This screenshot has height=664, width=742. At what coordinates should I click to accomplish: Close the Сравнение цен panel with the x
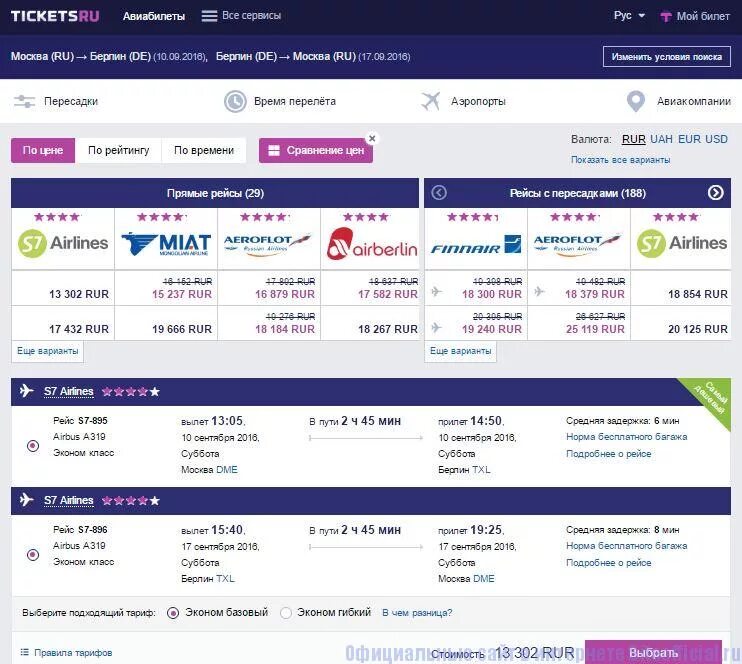pyautogui.click(x=372, y=138)
